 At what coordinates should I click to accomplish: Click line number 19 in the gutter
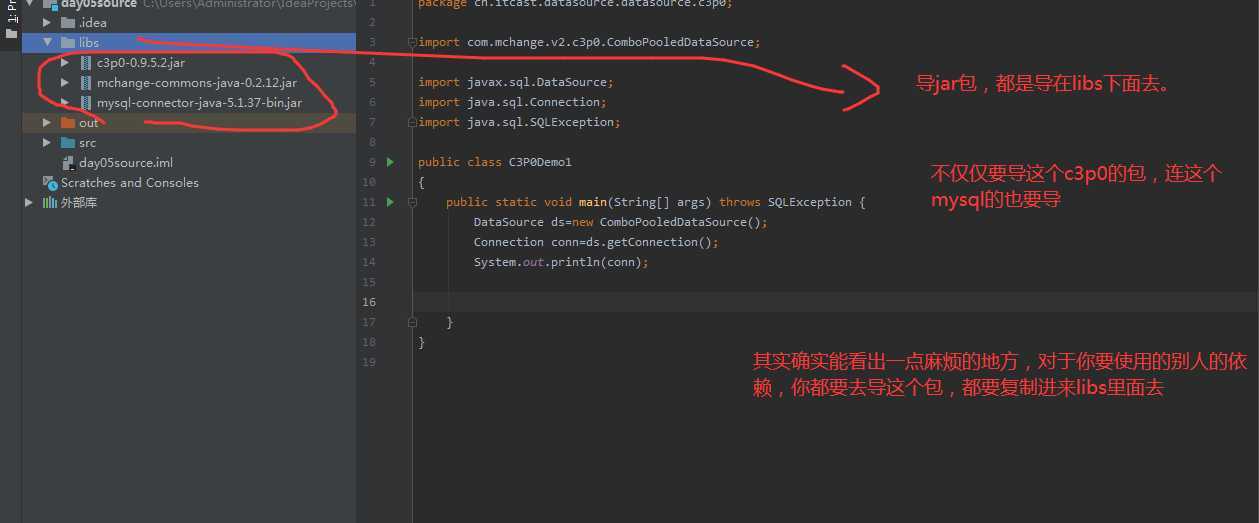tap(370, 362)
